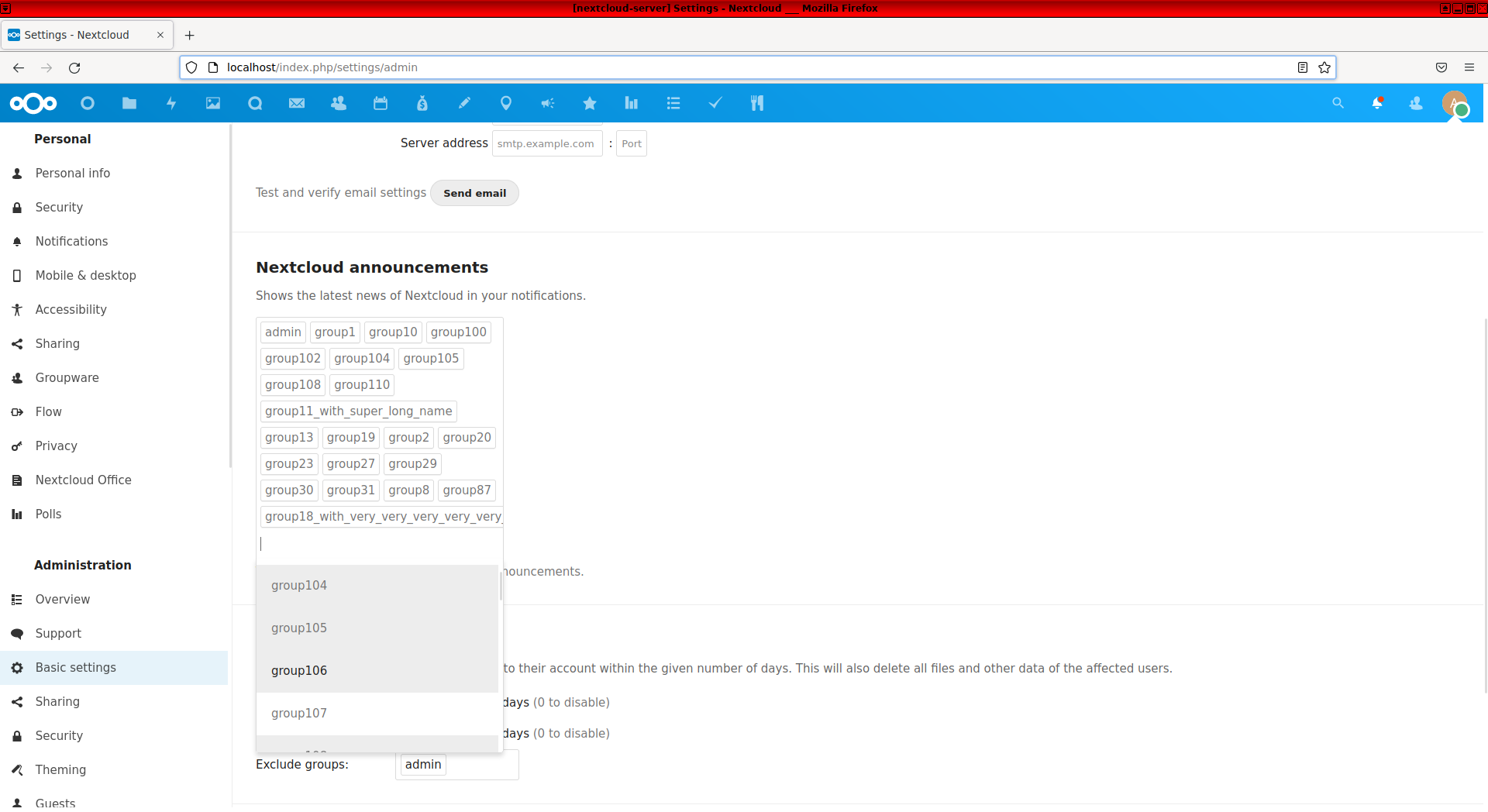This screenshot has width=1488, height=812.
Task: Open the notifications bell
Action: pos(1379,103)
